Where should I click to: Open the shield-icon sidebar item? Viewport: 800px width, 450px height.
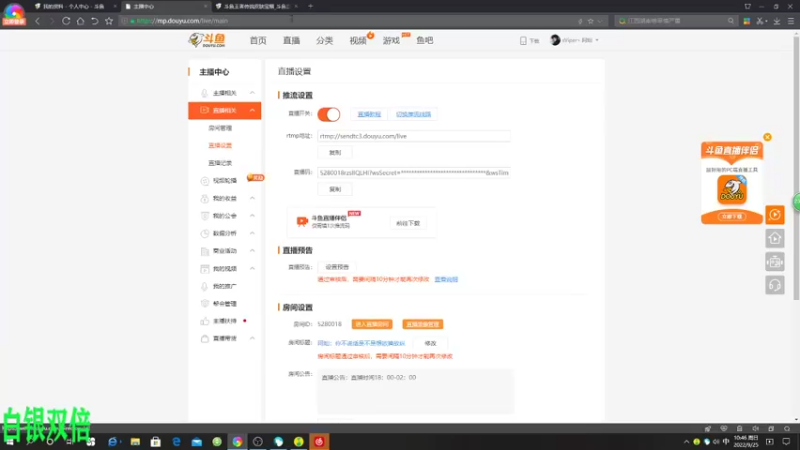(224, 304)
